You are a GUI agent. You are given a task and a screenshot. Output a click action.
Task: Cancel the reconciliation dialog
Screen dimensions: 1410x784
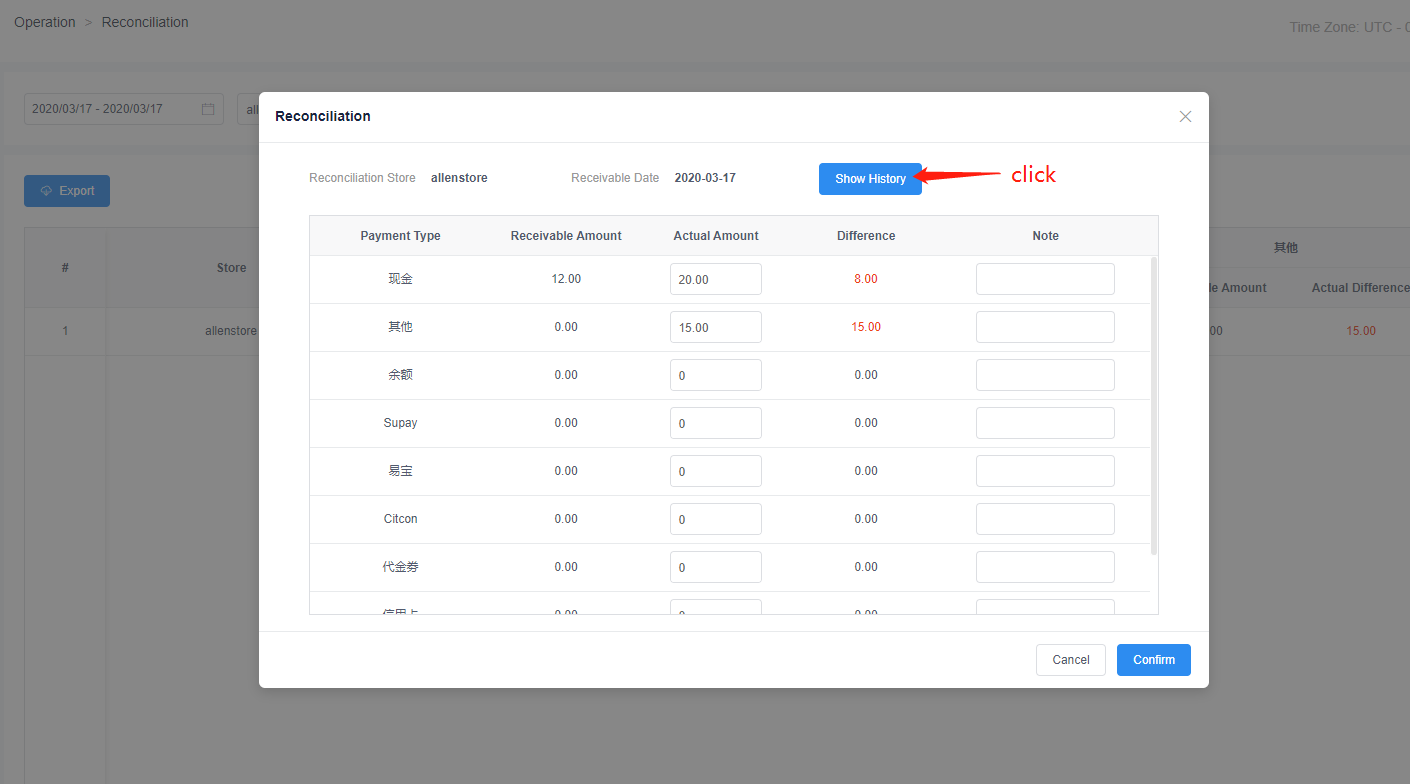tap(1070, 660)
